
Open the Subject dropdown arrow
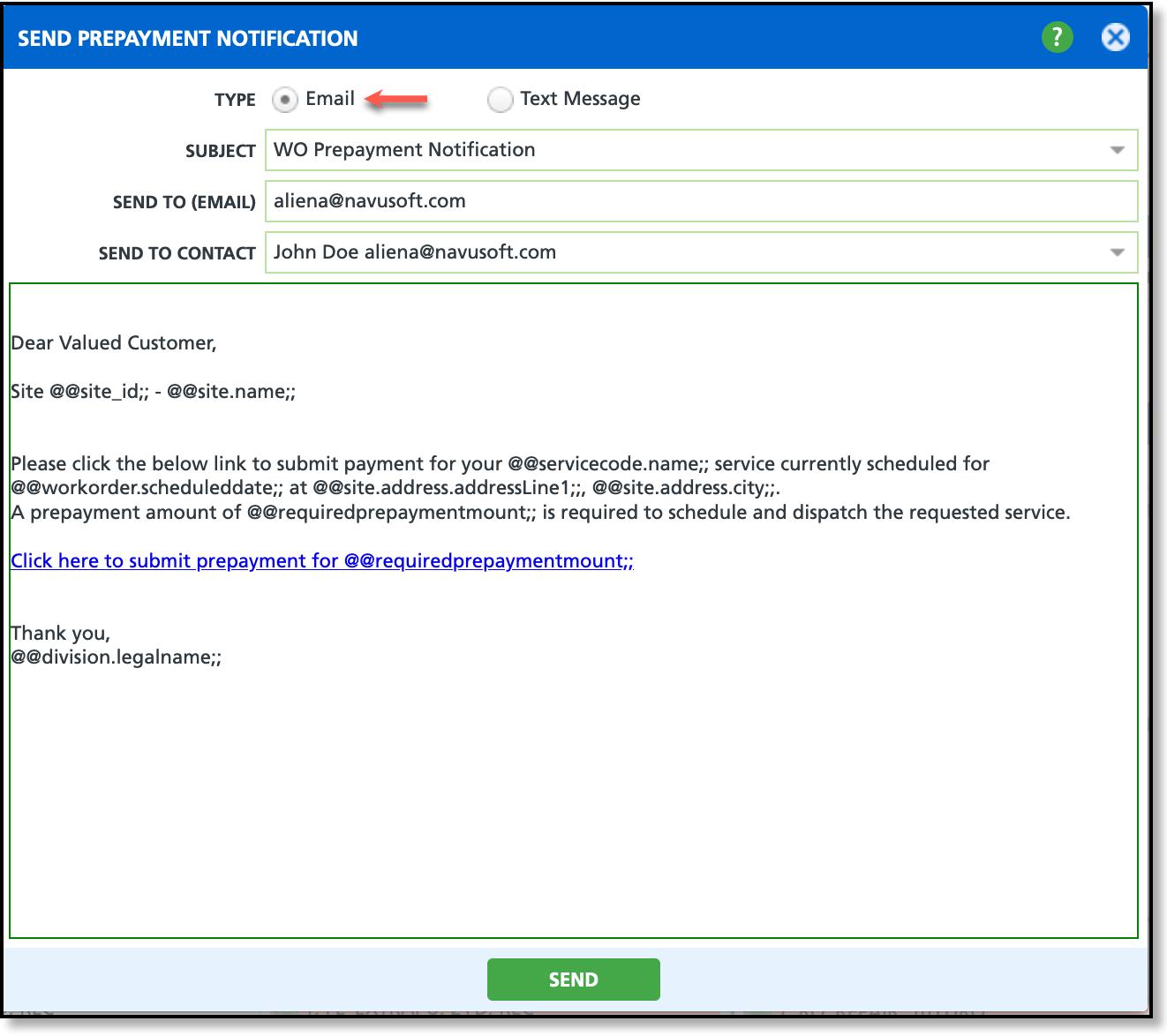(1117, 150)
